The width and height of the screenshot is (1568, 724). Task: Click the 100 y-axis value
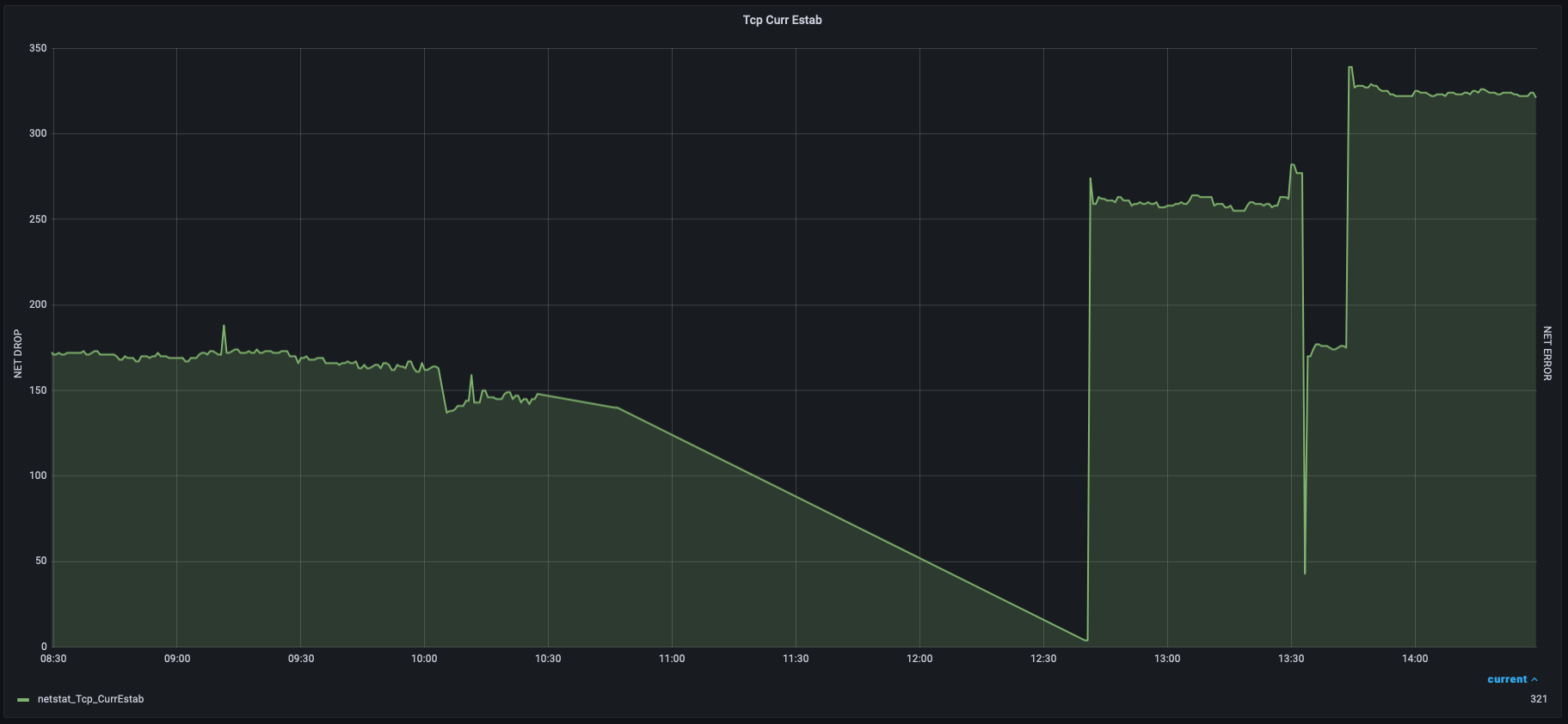38,476
